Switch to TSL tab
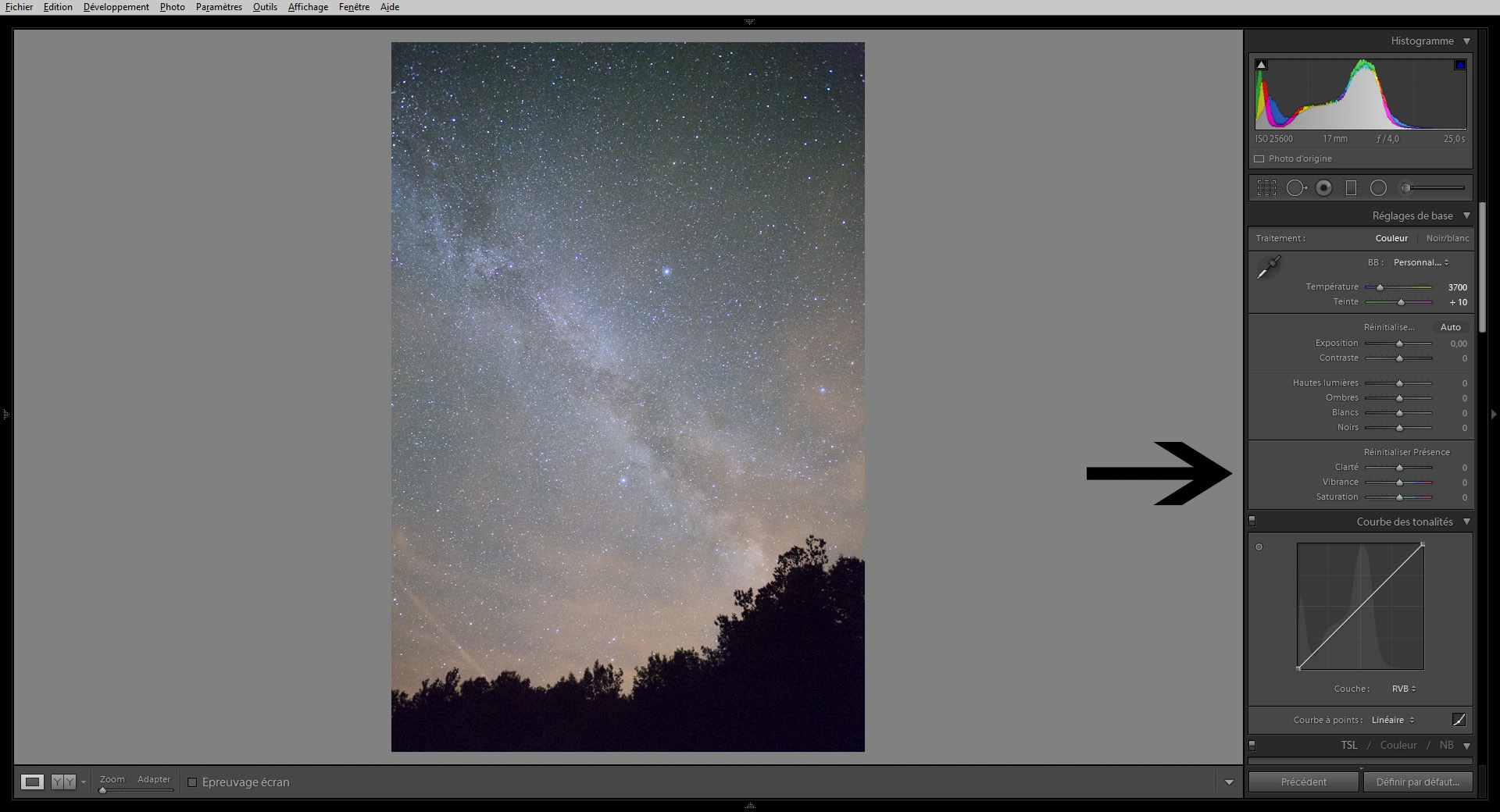 pyautogui.click(x=1349, y=745)
